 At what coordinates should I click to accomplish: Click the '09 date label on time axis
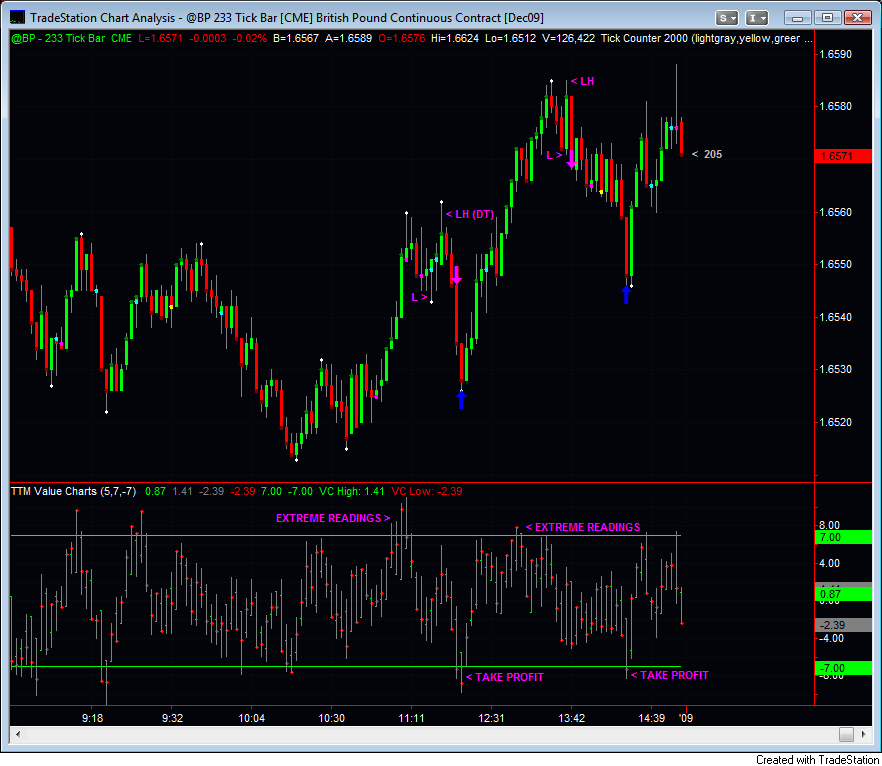click(x=686, y=718)
